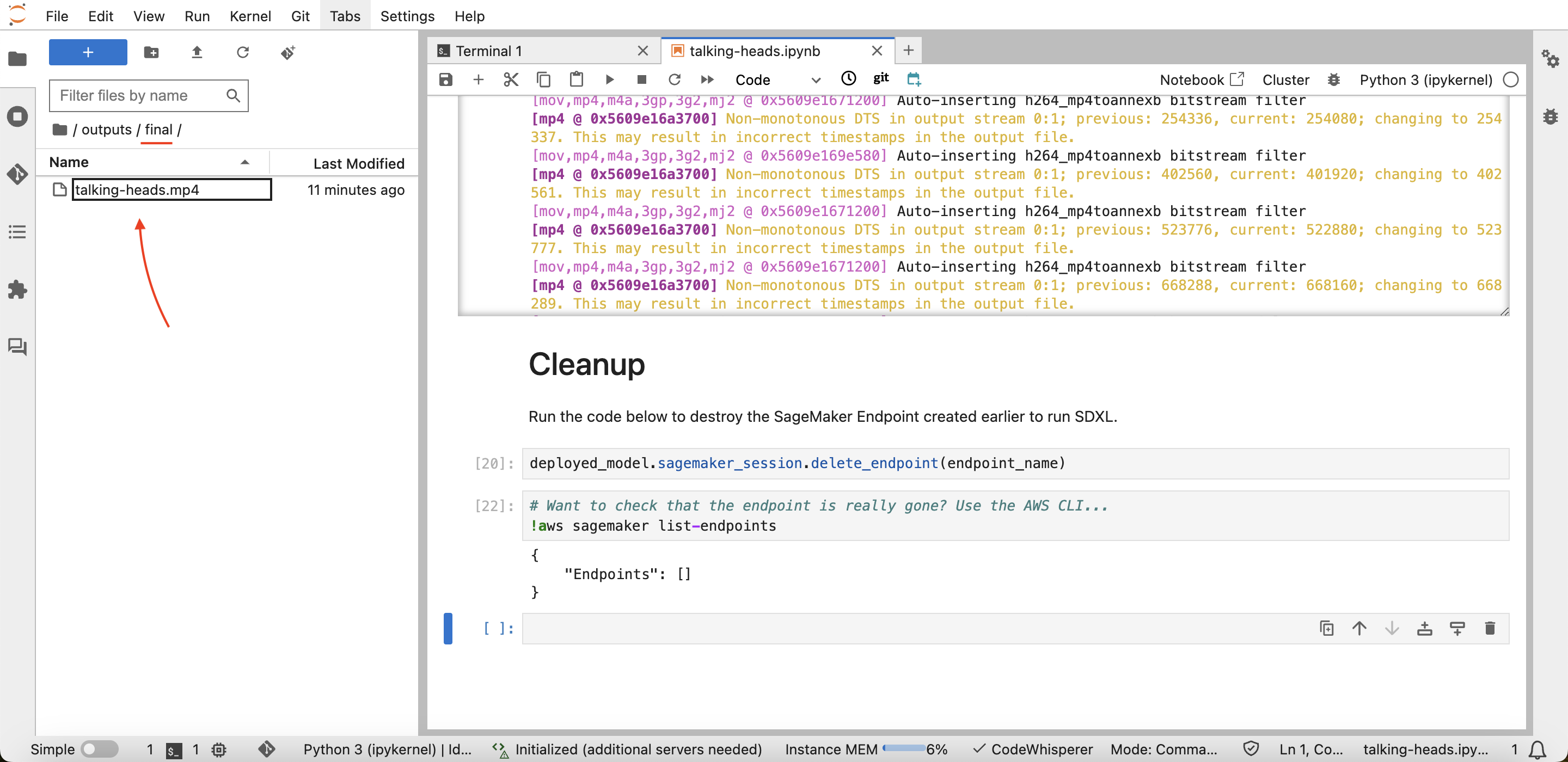The height and width of the screenshot is (762, 1568).
Task: Open the Git sidebar panel icon
Action: (x=17, y=174)
